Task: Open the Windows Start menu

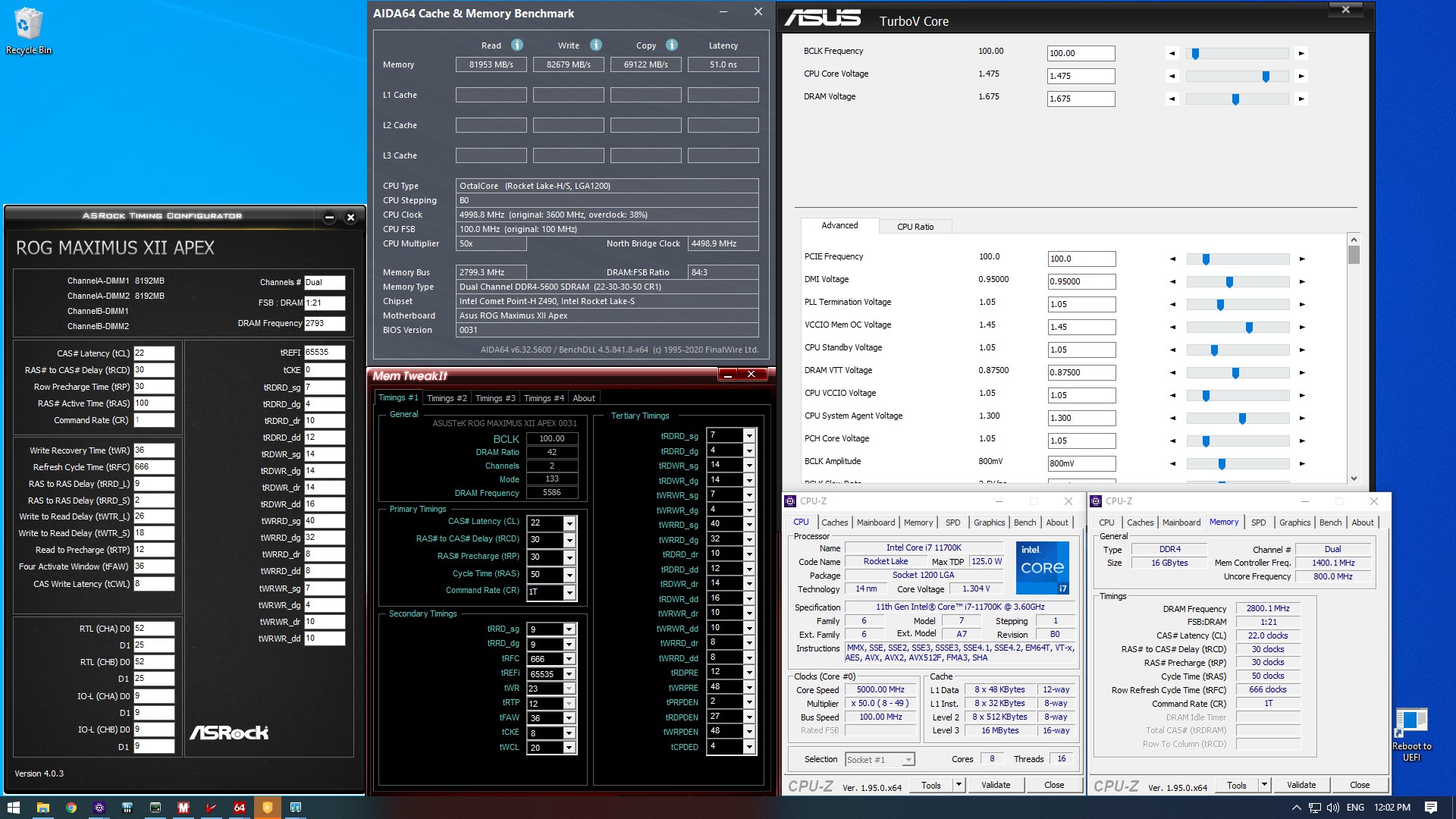Action: point(13,808)
